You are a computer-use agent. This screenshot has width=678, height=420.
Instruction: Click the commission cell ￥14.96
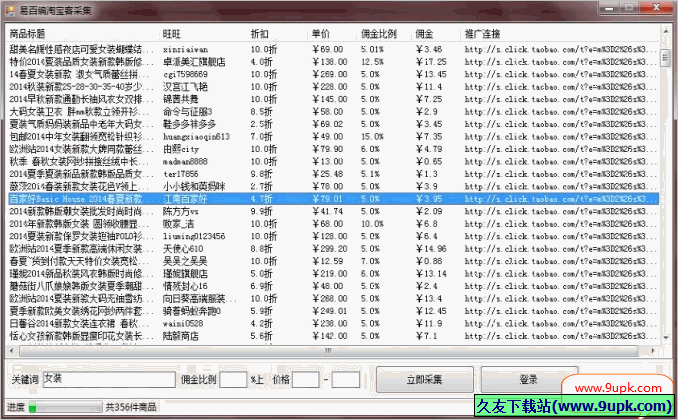(431, 249)
